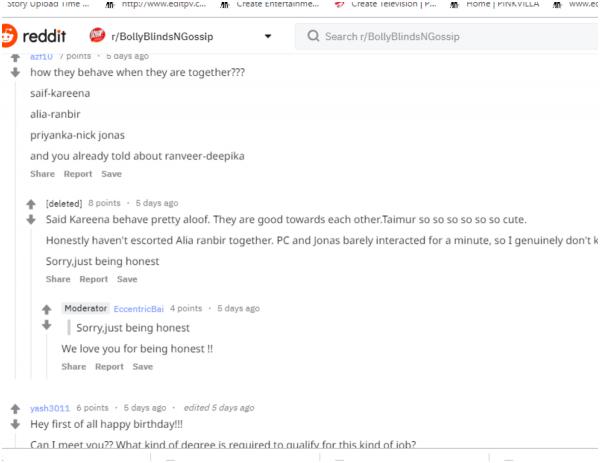Downvote yash3011's birthday comment
This screenshot has height=463, width=600.
(15, 424)
